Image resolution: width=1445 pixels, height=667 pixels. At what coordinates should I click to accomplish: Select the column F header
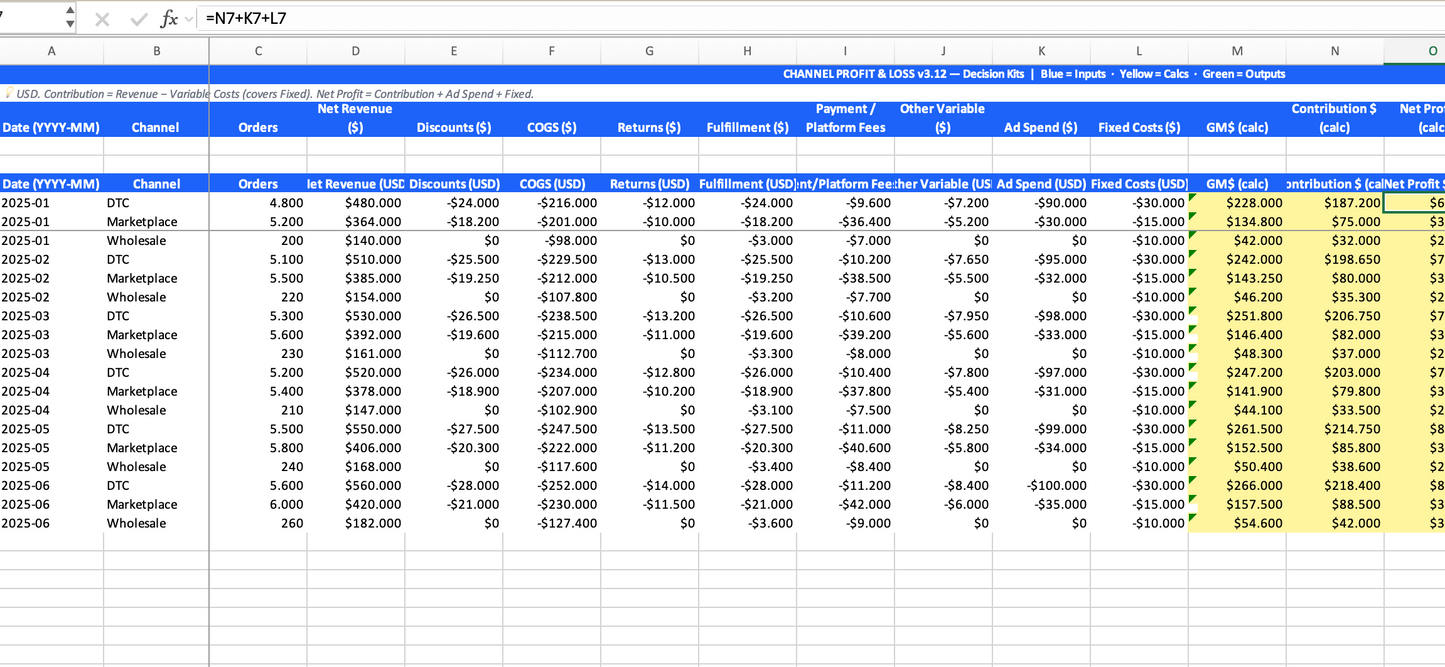551,51
